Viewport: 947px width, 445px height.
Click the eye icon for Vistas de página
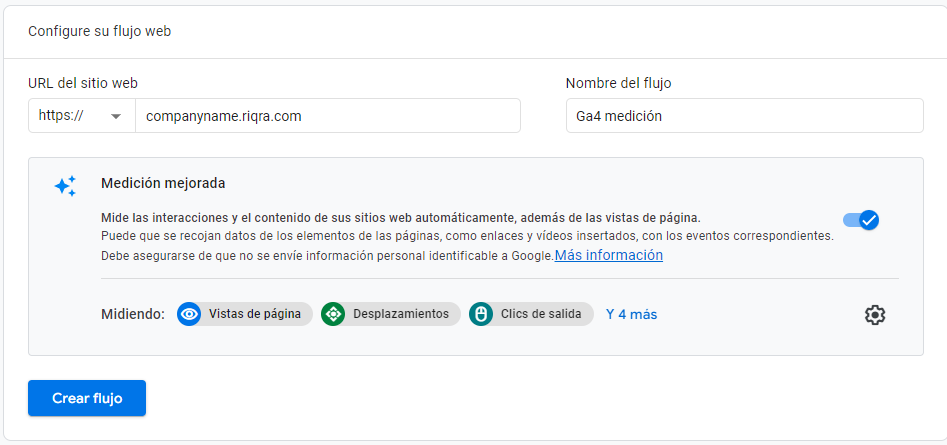click(189, 314)
